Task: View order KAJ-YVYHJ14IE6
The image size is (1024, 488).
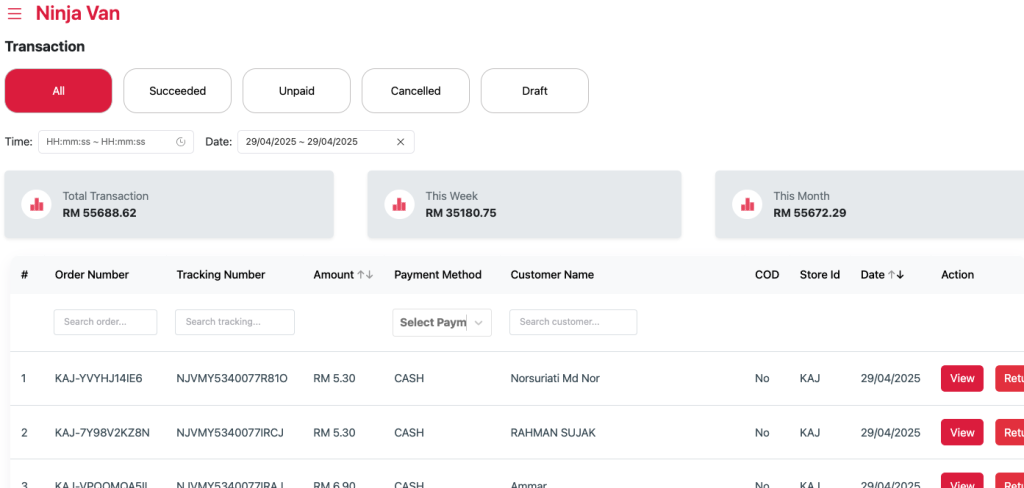Action: coord(962,378)
